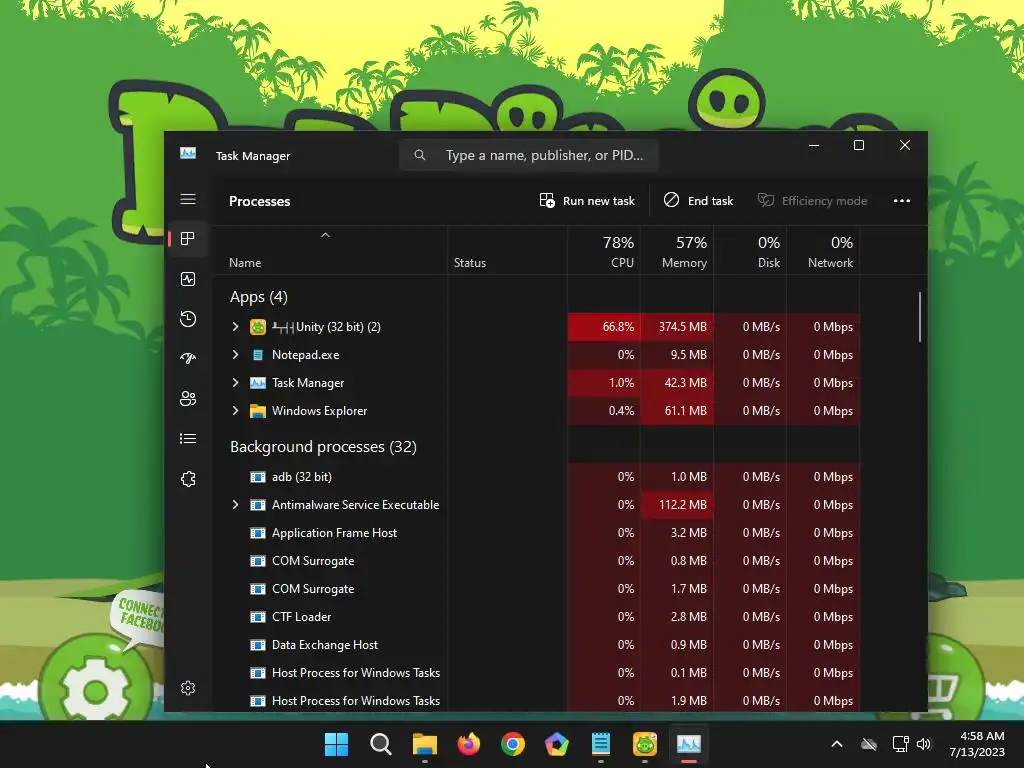Sort by the Name column header
The height and width of the screenshot is (768, 1024).
pos(330,251)
